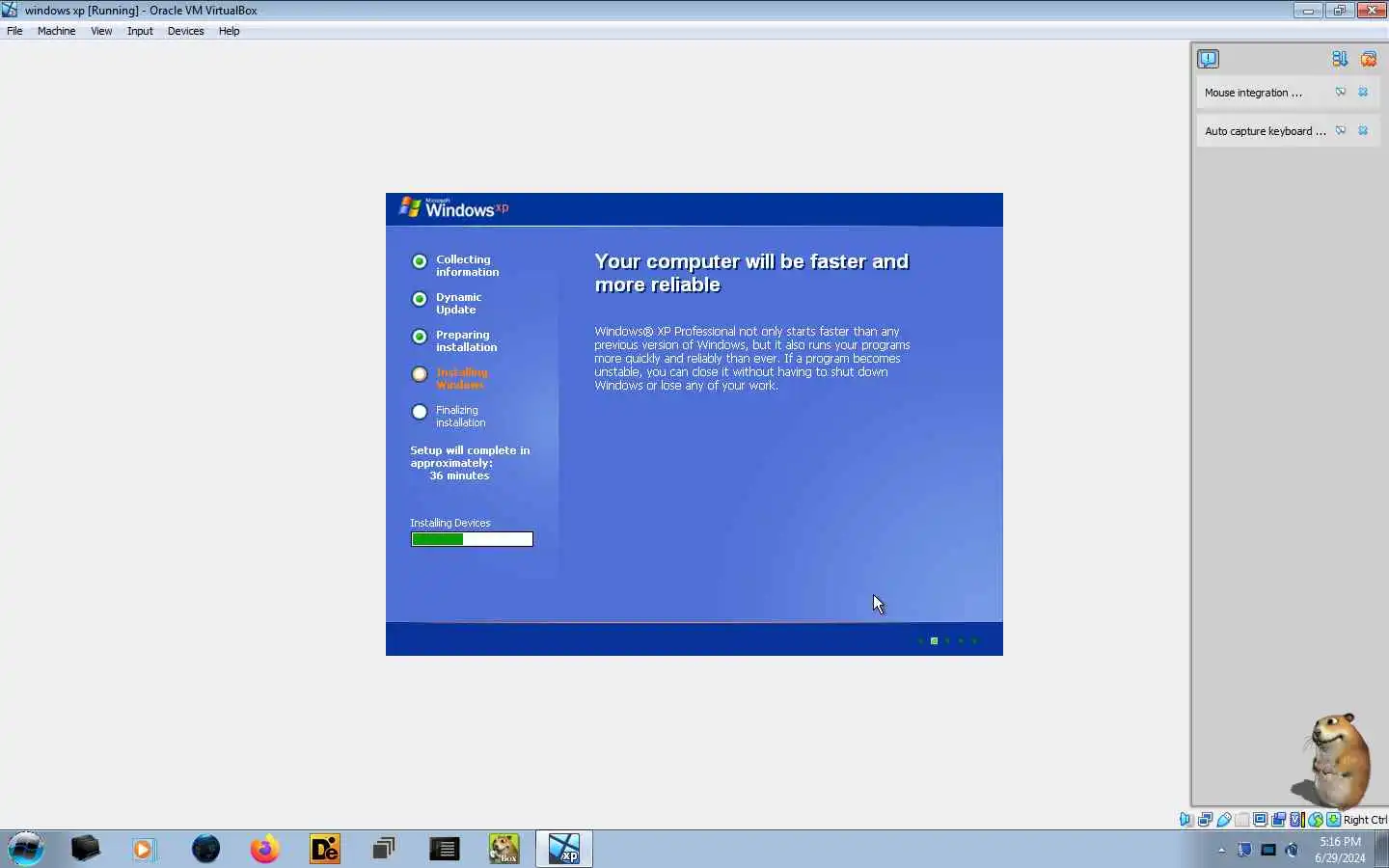
Task: Click the keyboard capture green arrow icon
Action: (x=1333, y=820)
